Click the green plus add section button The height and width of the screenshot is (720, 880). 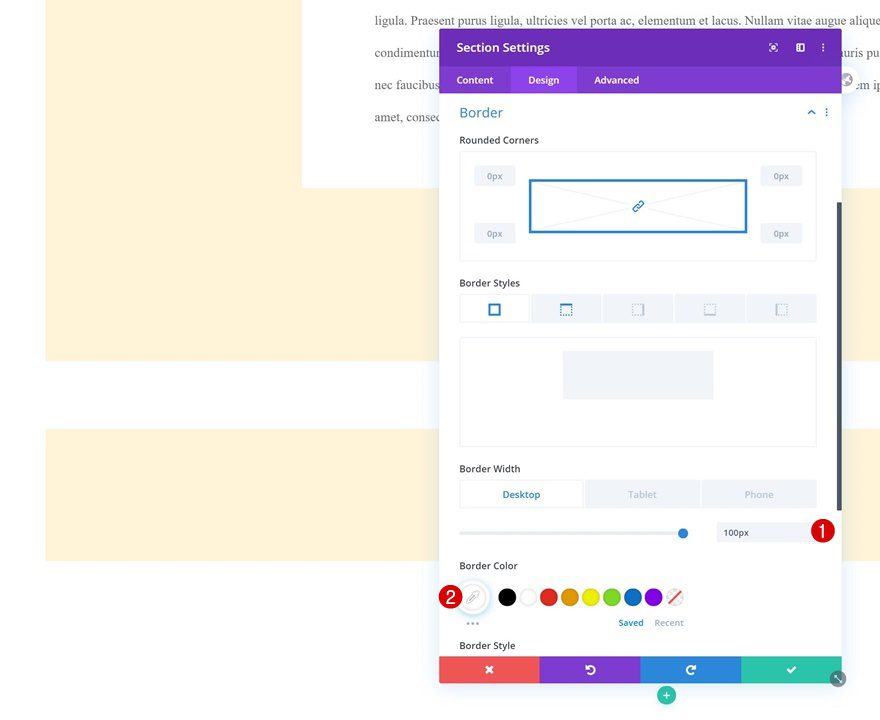666,695
